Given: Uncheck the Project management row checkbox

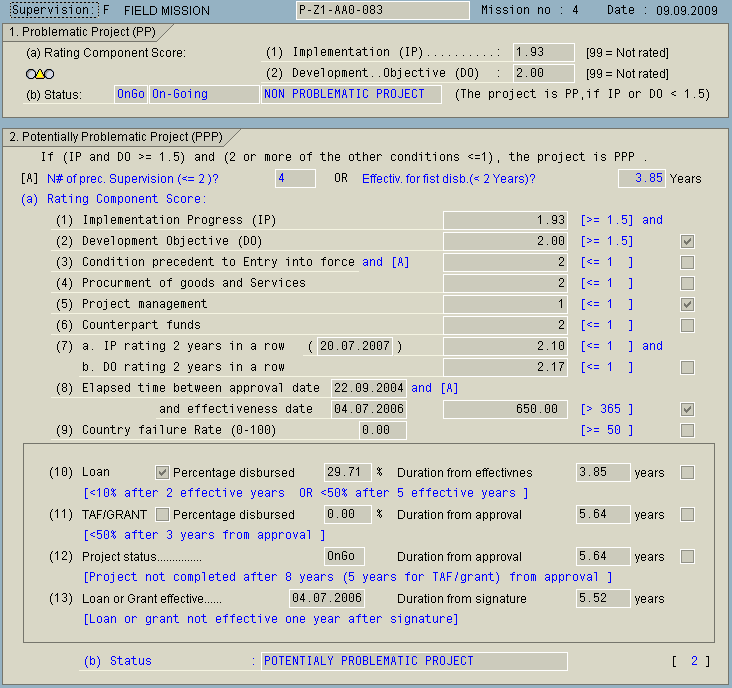Looking at the screenshot, I should 687,304.
